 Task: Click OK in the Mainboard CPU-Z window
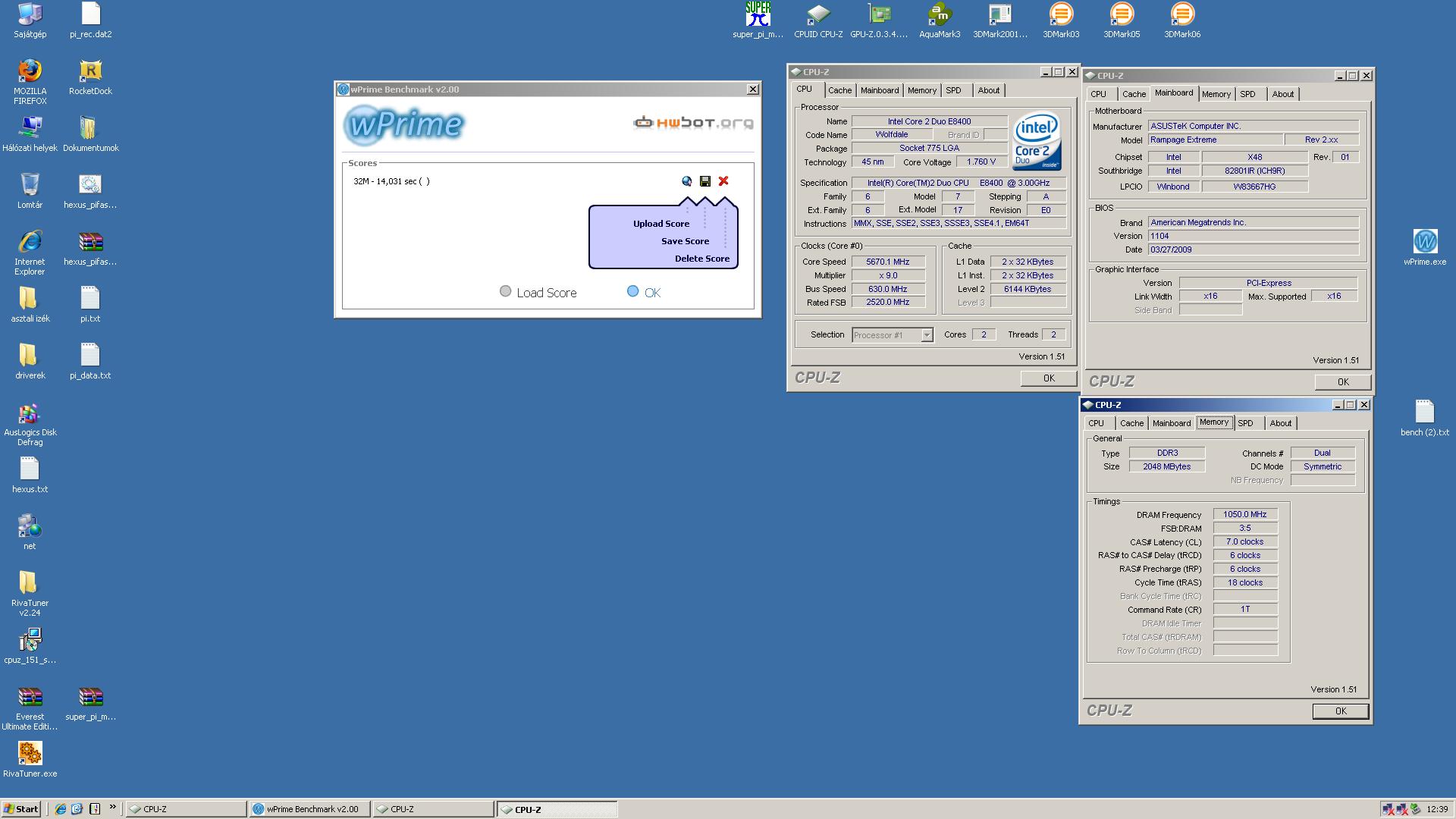1343,382
